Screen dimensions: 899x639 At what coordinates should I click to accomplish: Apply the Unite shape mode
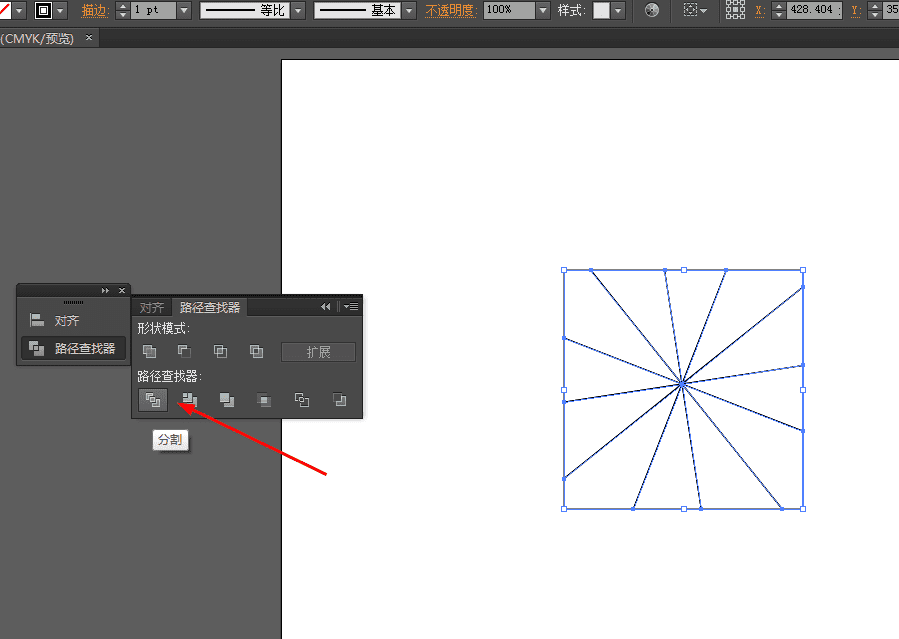click(x=149, y=352)
